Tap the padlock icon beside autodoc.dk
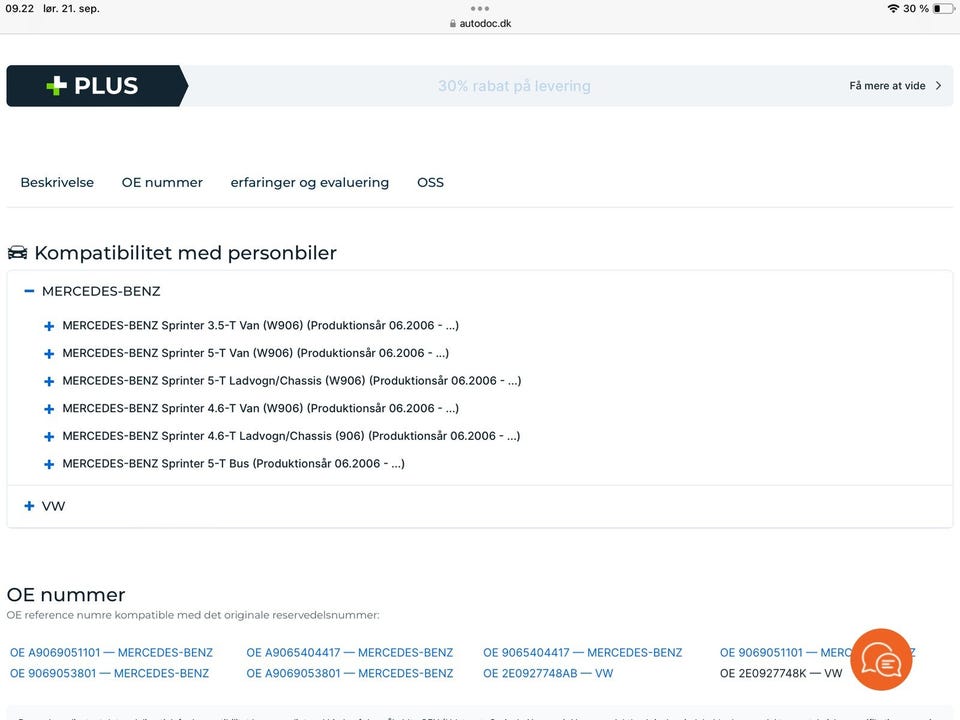Screen dimensions: 960x720 coord(452,23)
